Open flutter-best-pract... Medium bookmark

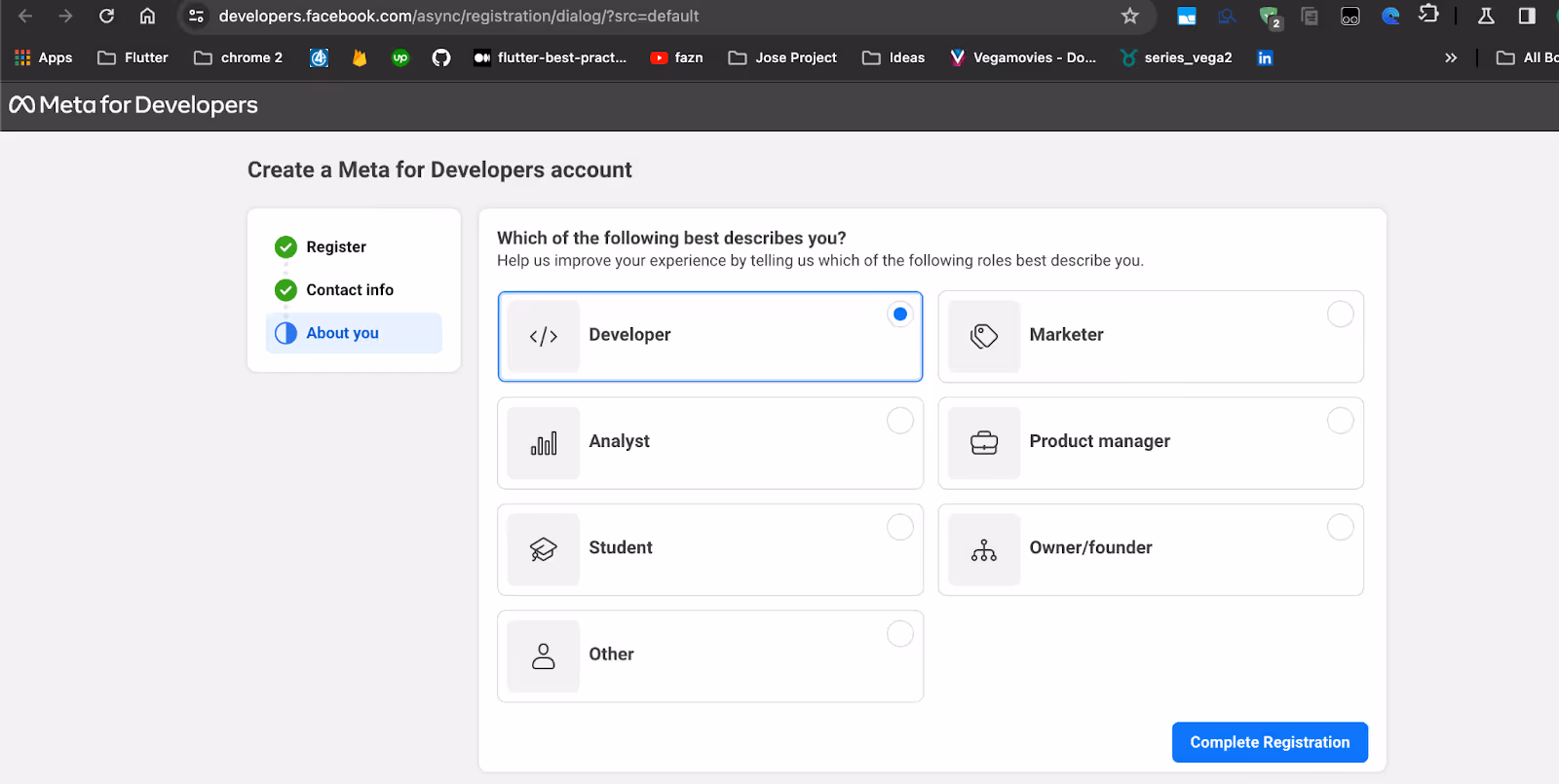(551, 57)
